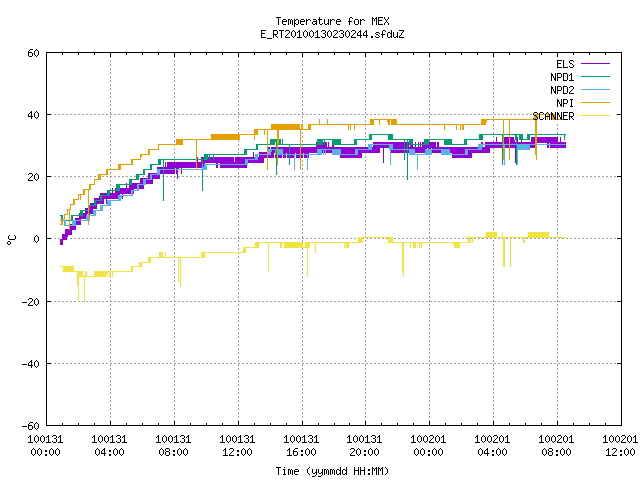Viewport: 640px width, 480px height.
Task: Click the orange NPI legend line sample
Action: tap(595, 102)
